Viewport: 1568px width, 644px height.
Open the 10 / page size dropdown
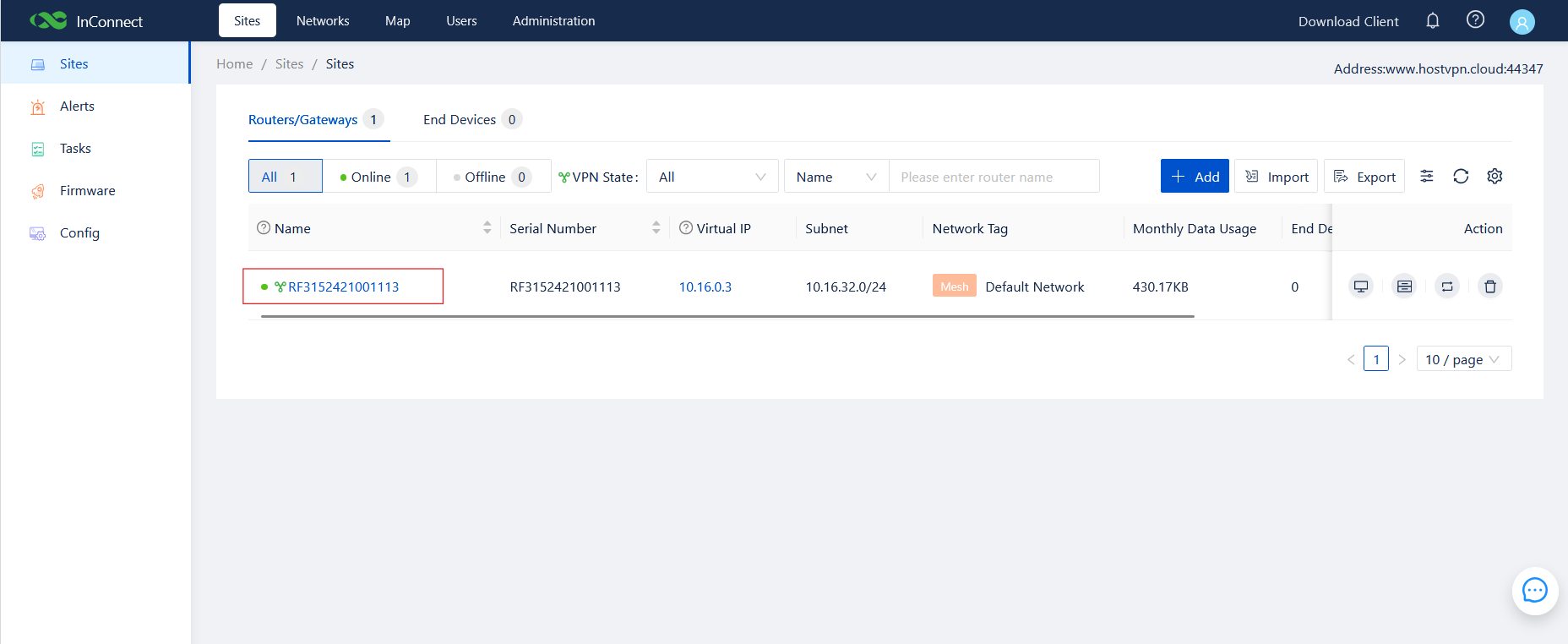(x=1463, y=359)
